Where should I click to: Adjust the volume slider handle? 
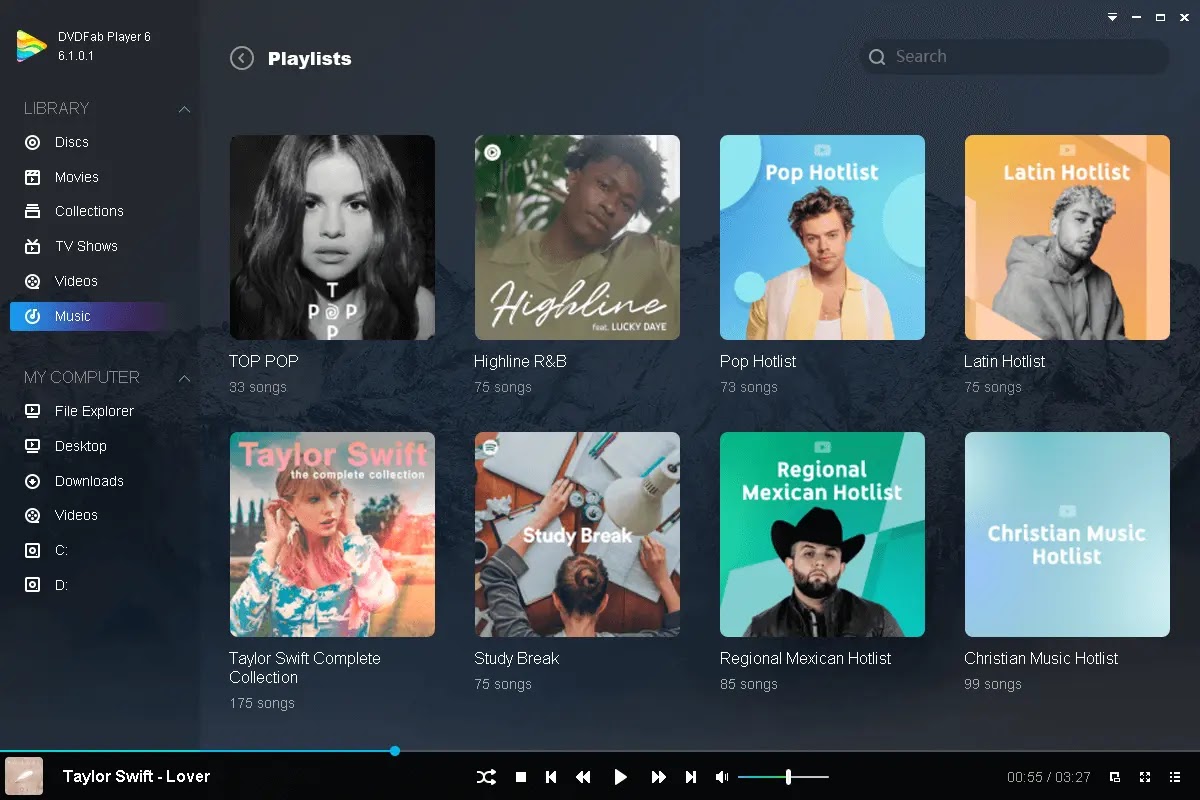click(x=789, y=777)
